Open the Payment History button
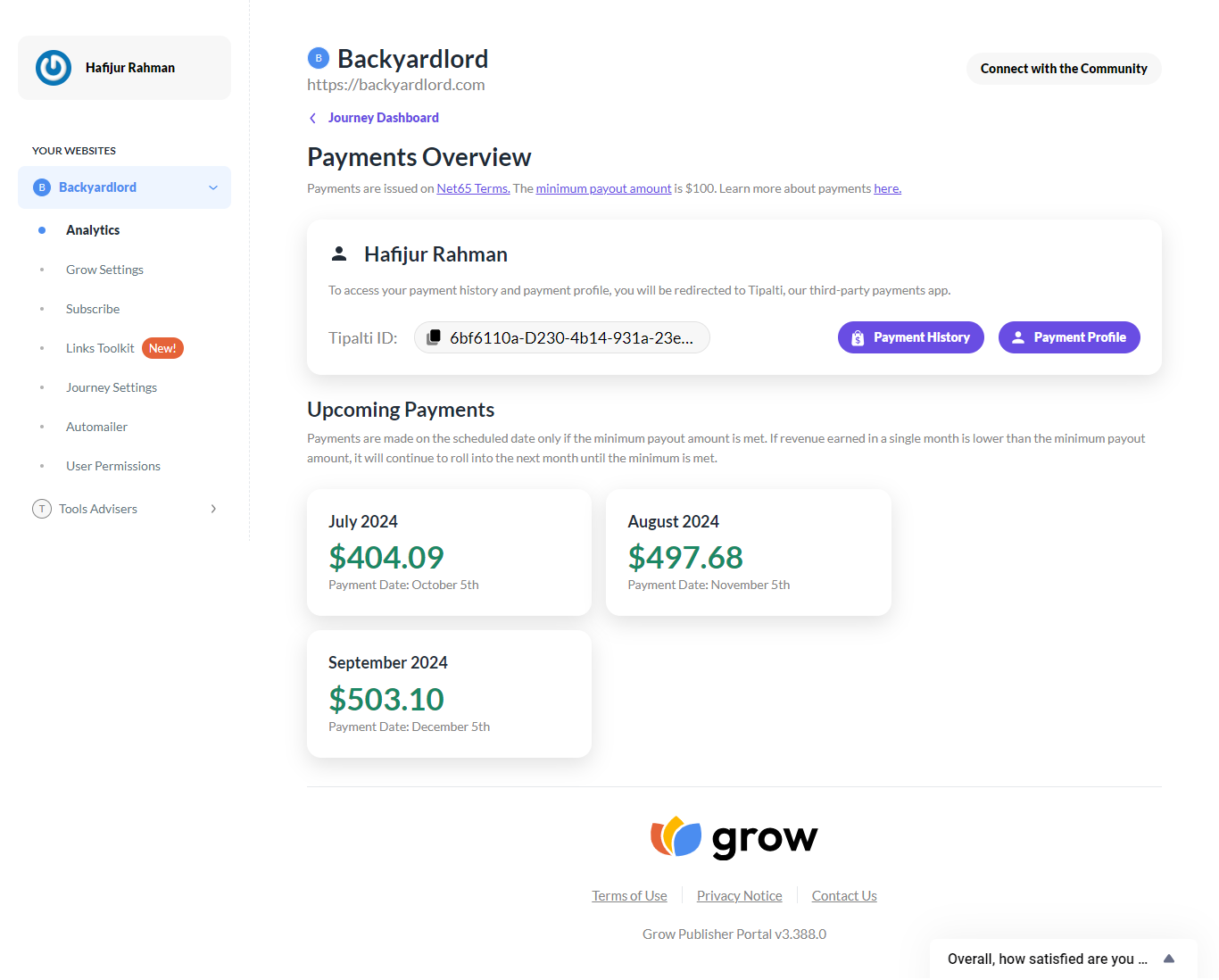The image size is (1219, 980). tap(911, 337)
